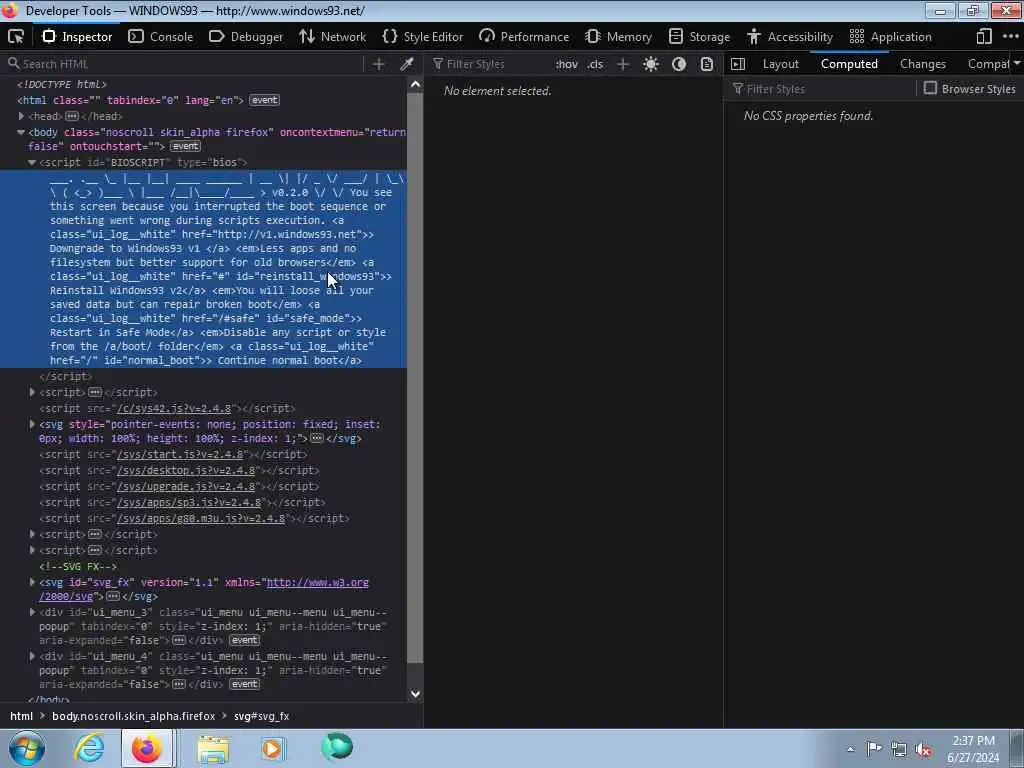The height and width of the screenshot is (768, 1024).
Task: Expand the svg pointer-events node
Action: point(32,424)
